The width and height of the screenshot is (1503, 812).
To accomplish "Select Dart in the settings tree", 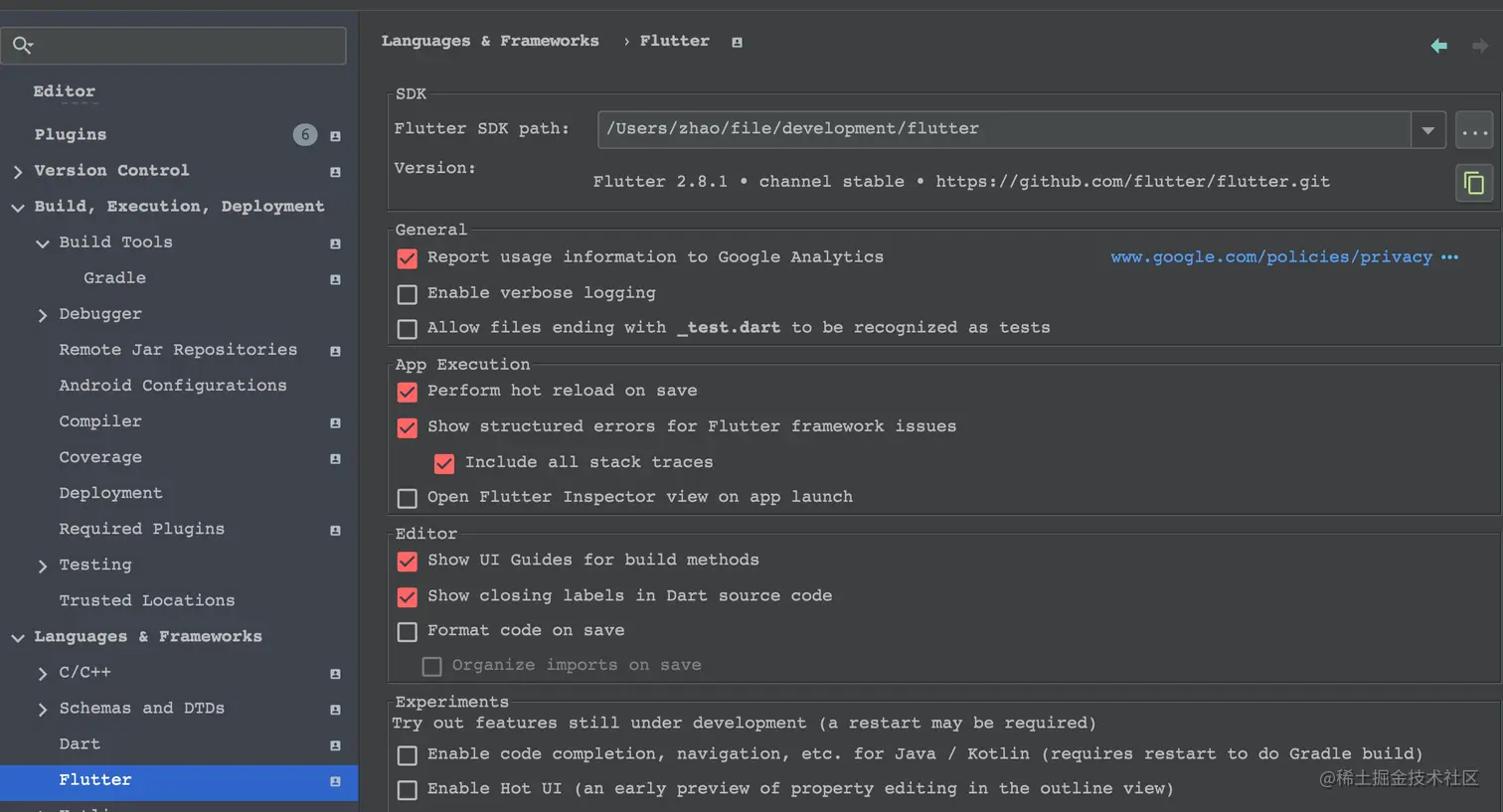I will (80, 744).
